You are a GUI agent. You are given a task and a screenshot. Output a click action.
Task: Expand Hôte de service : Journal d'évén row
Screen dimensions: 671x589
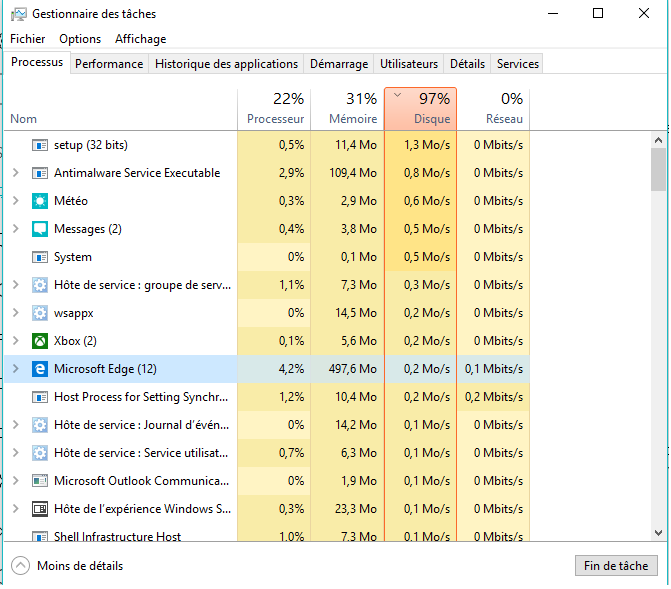[x=16, y=425]
